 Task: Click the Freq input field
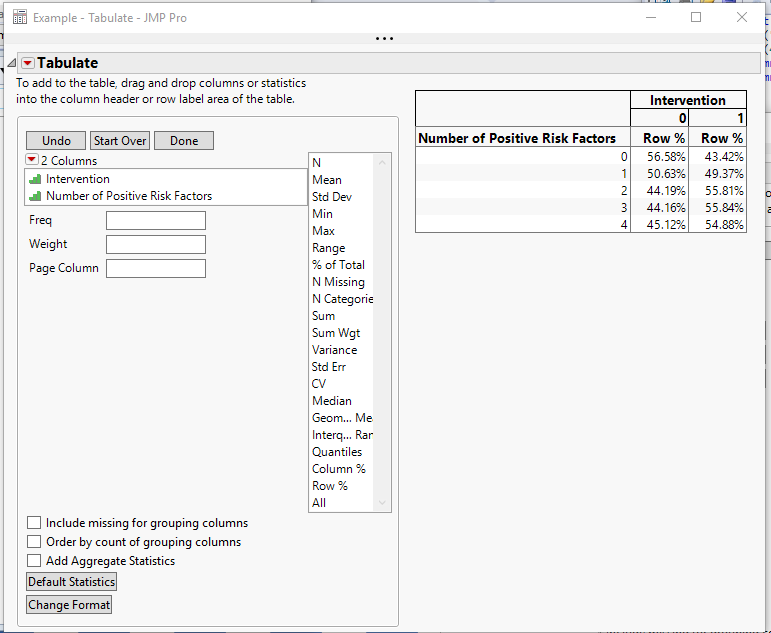pyautogui.click(x=156, y=220)
